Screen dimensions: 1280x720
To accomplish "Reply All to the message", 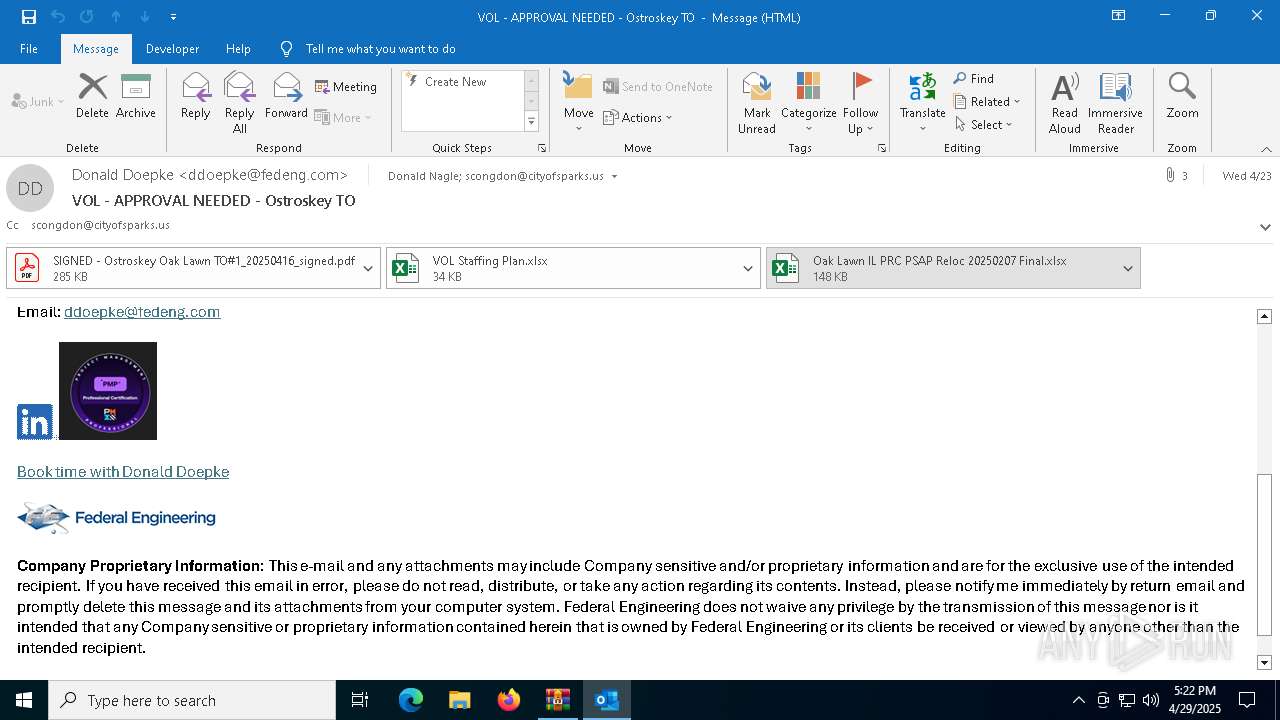I will point(239,103).
